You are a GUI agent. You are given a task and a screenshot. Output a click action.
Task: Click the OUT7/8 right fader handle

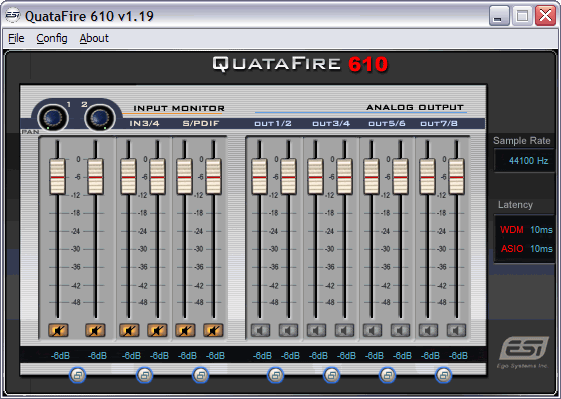(457, 177)
